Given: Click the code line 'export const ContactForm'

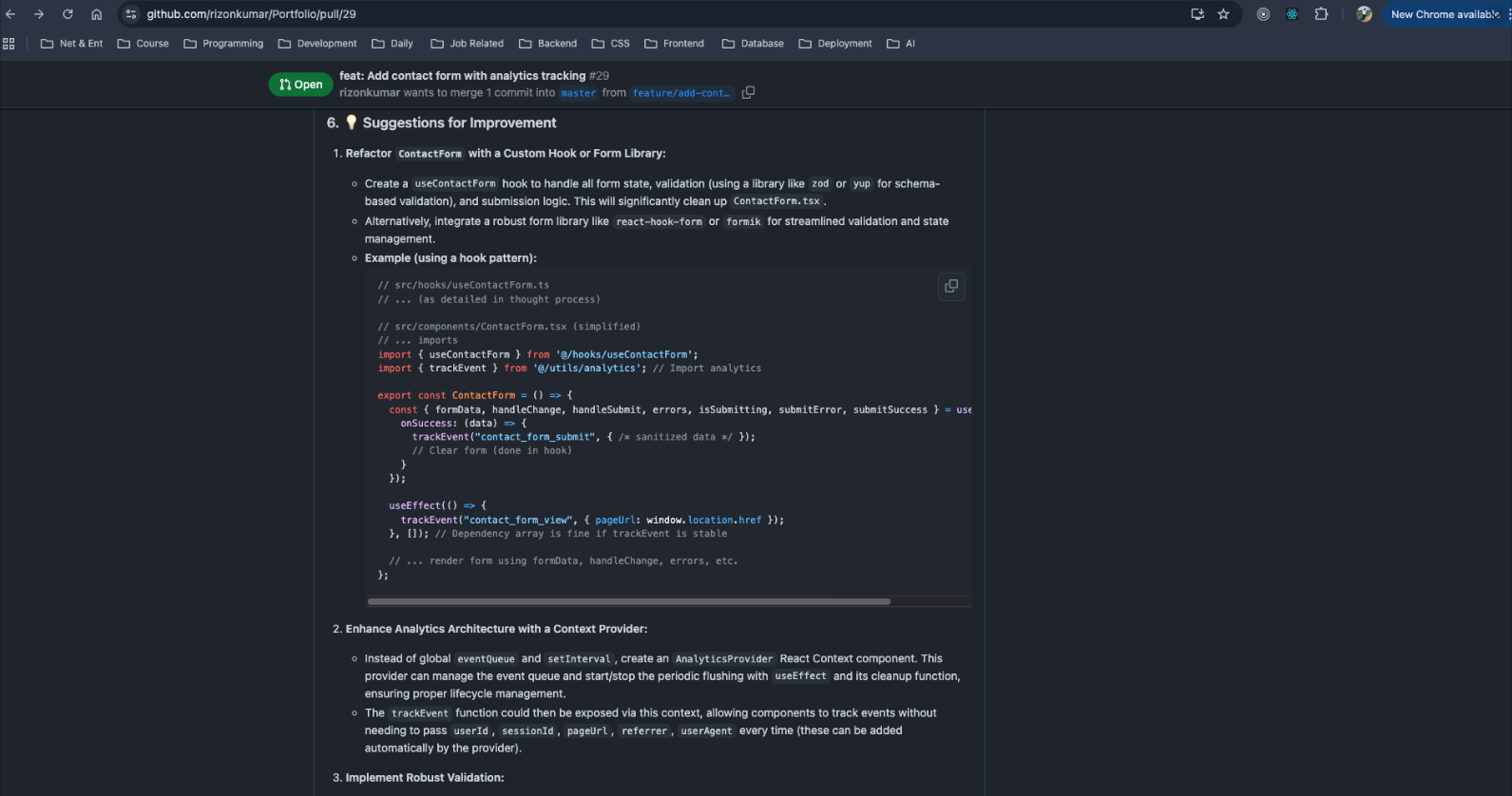Looking at the screenshot, I should click(475, 395).
